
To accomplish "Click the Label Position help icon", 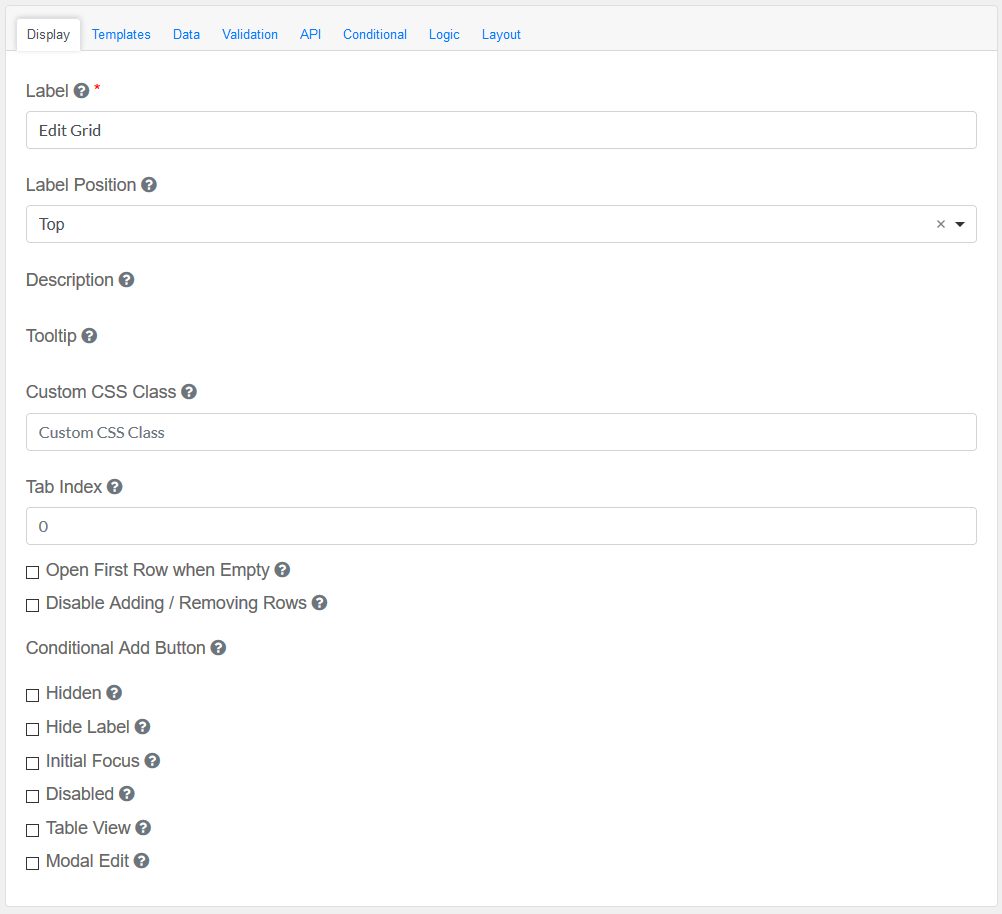I will (149, 185).
